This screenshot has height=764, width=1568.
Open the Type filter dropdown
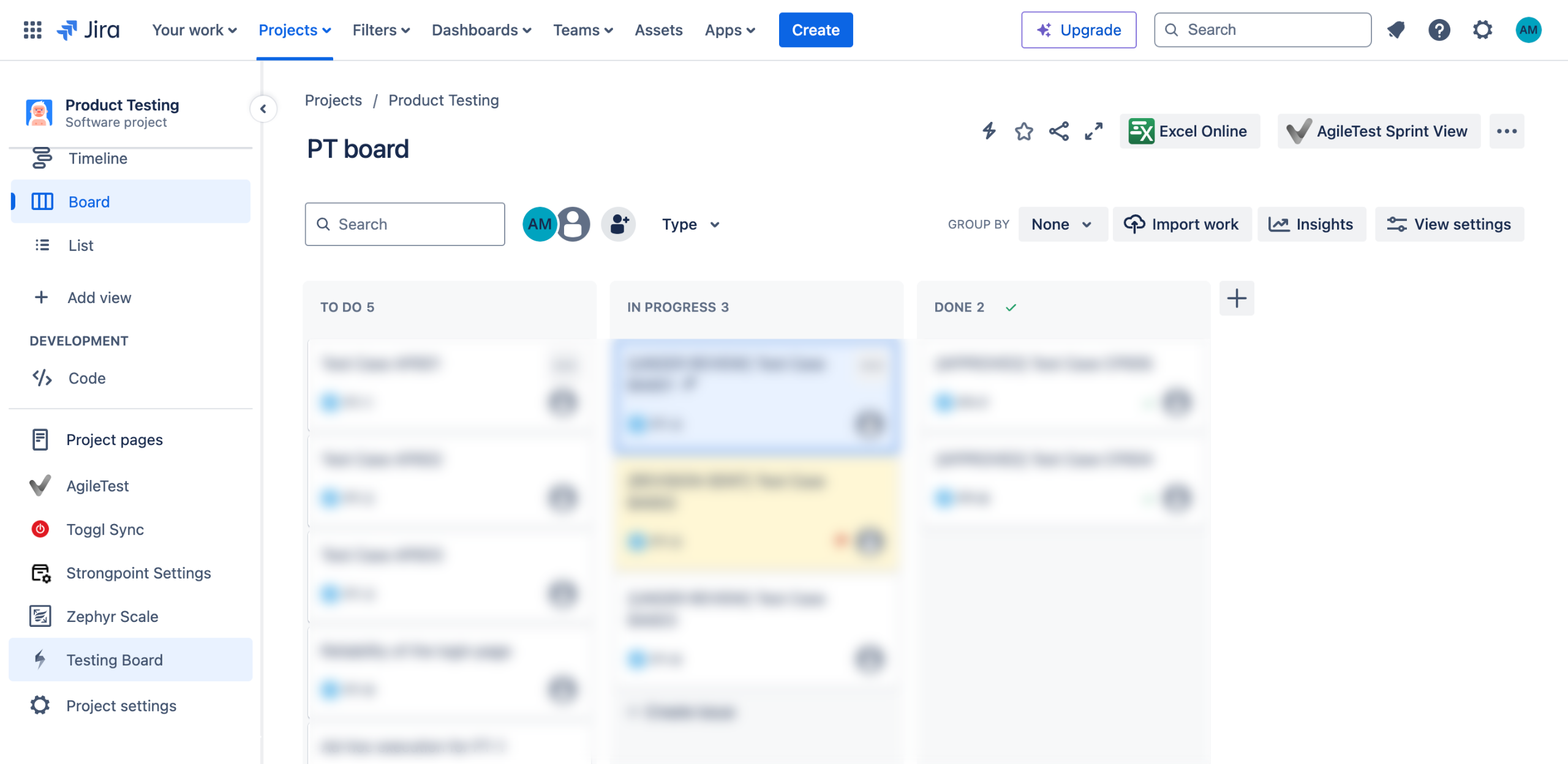690,225
